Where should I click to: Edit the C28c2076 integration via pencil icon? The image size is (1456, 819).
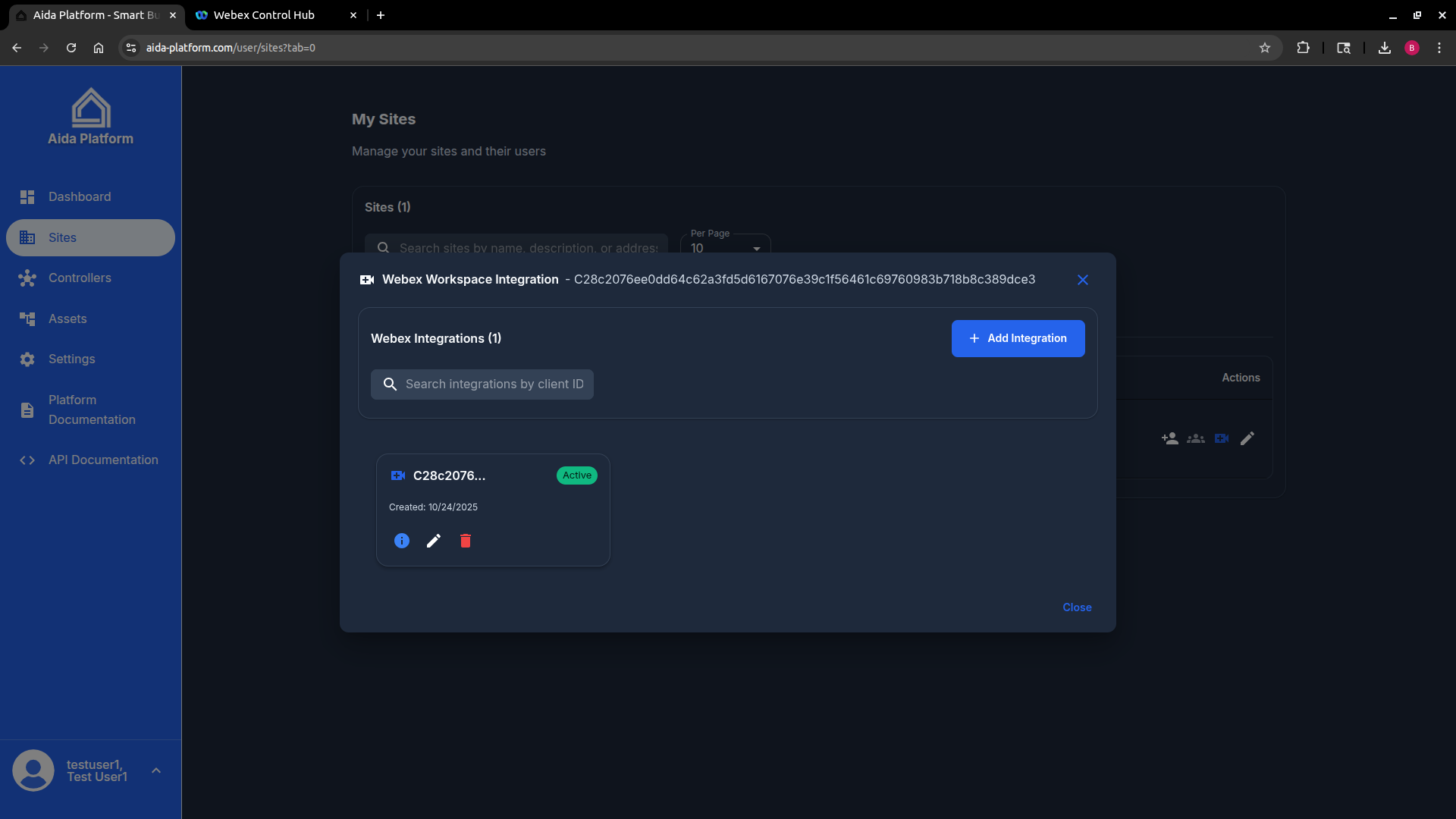coord(433,541)
